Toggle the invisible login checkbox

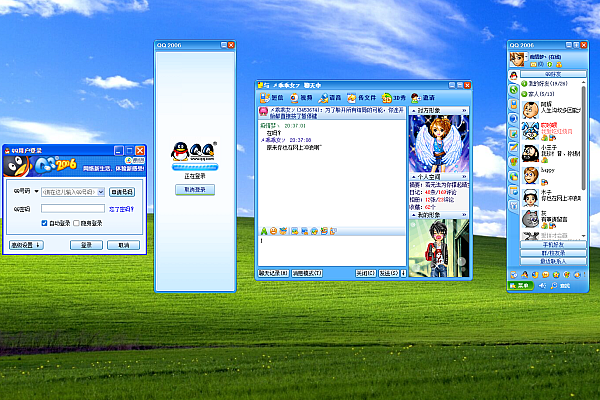point(76,223)
